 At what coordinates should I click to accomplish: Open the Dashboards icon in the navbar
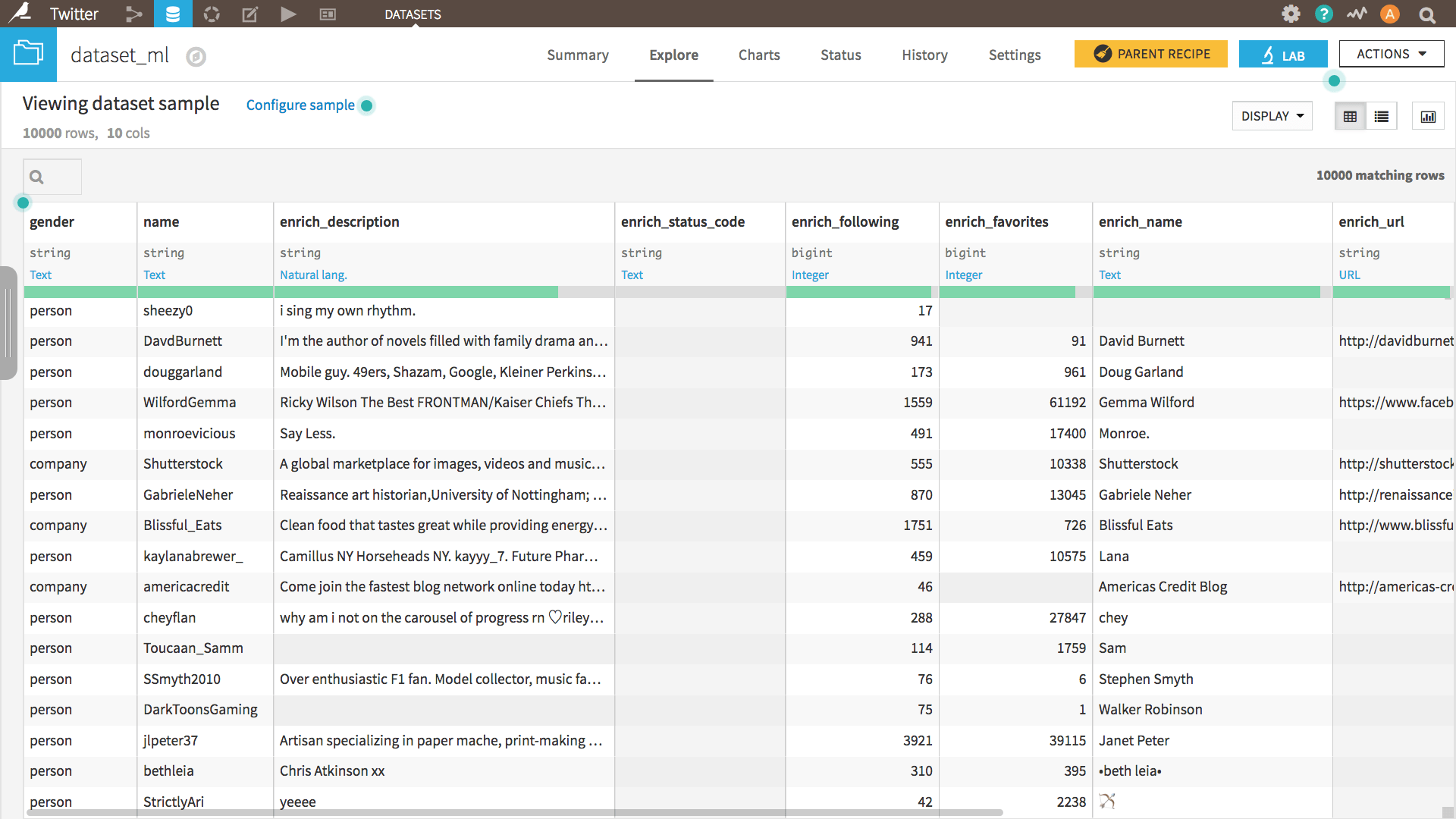(x=327, y=14)
